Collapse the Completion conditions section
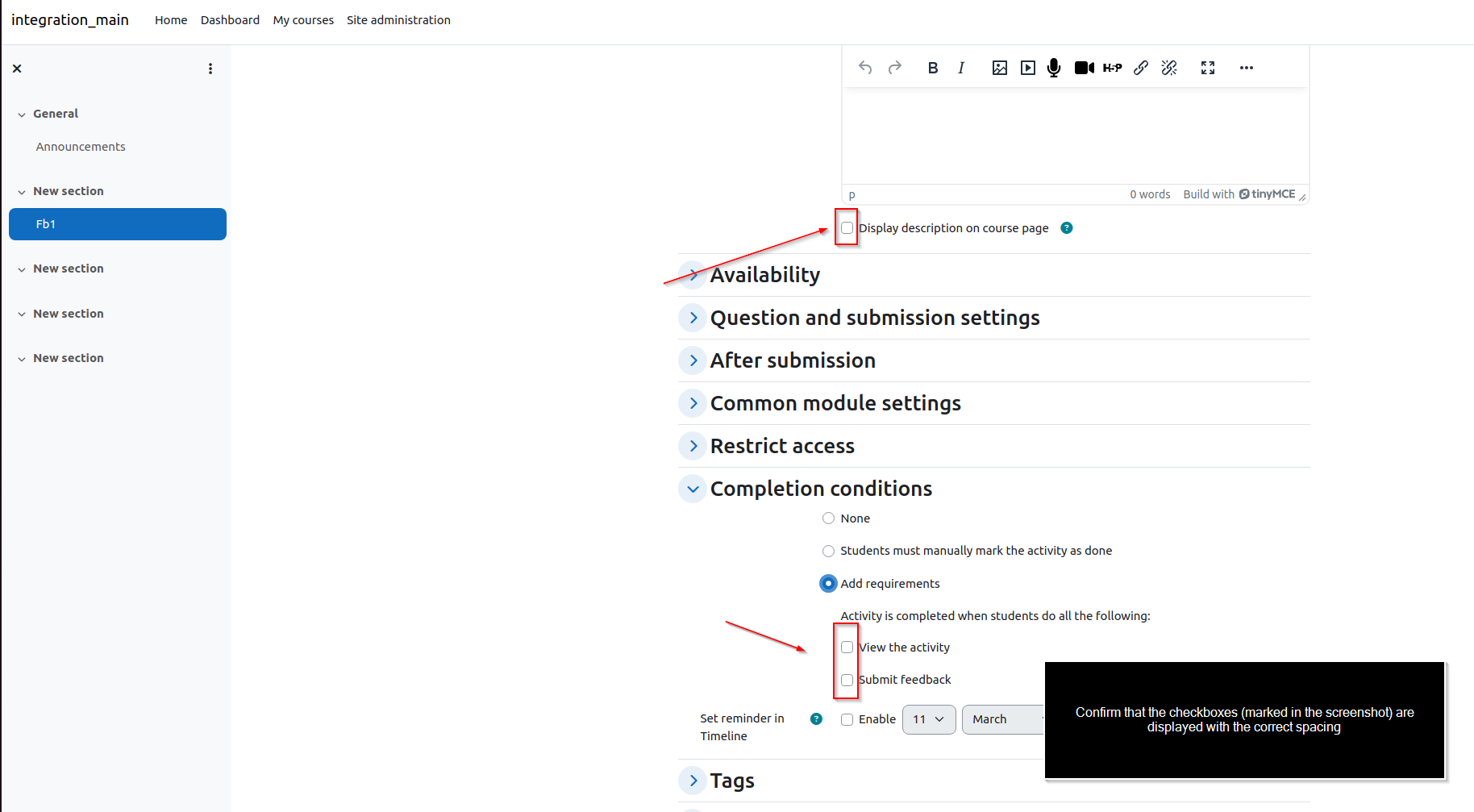The image size is (1474, 812). pos(693,489)
